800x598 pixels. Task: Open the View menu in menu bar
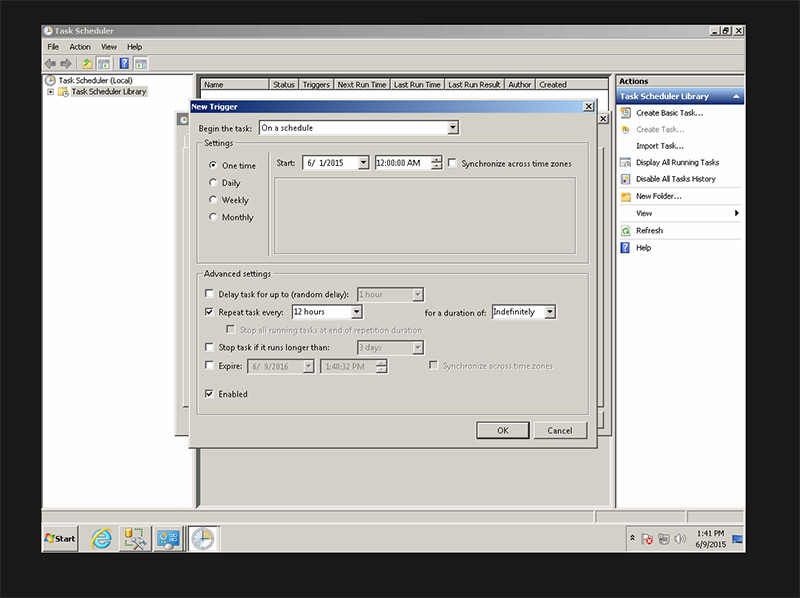pos(109,46)
